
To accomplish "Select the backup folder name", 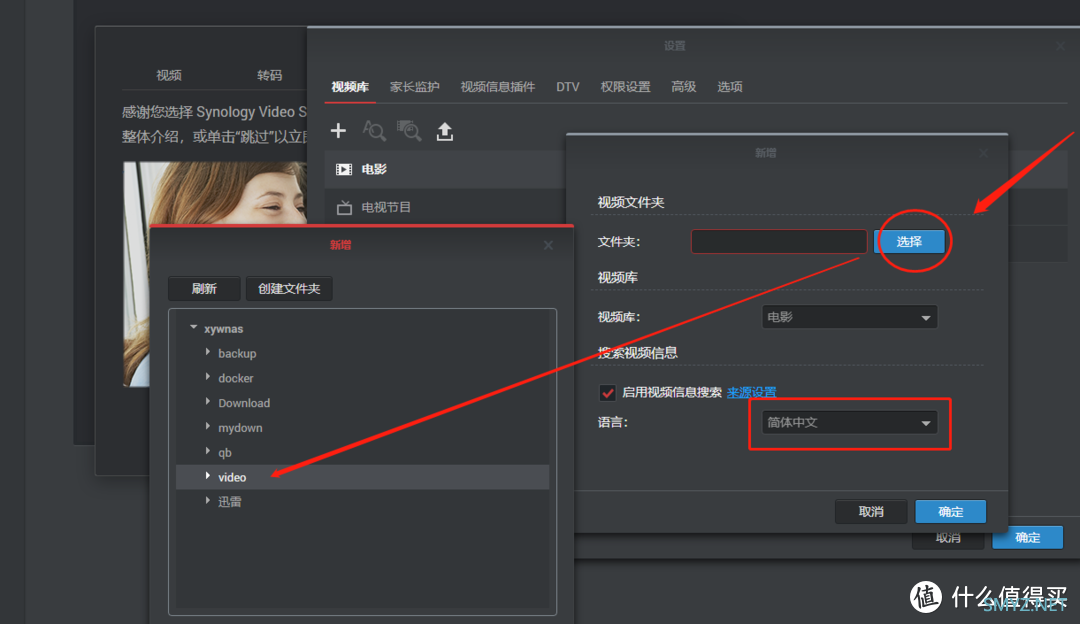I will pyautogui.click(x=237, y=353).
